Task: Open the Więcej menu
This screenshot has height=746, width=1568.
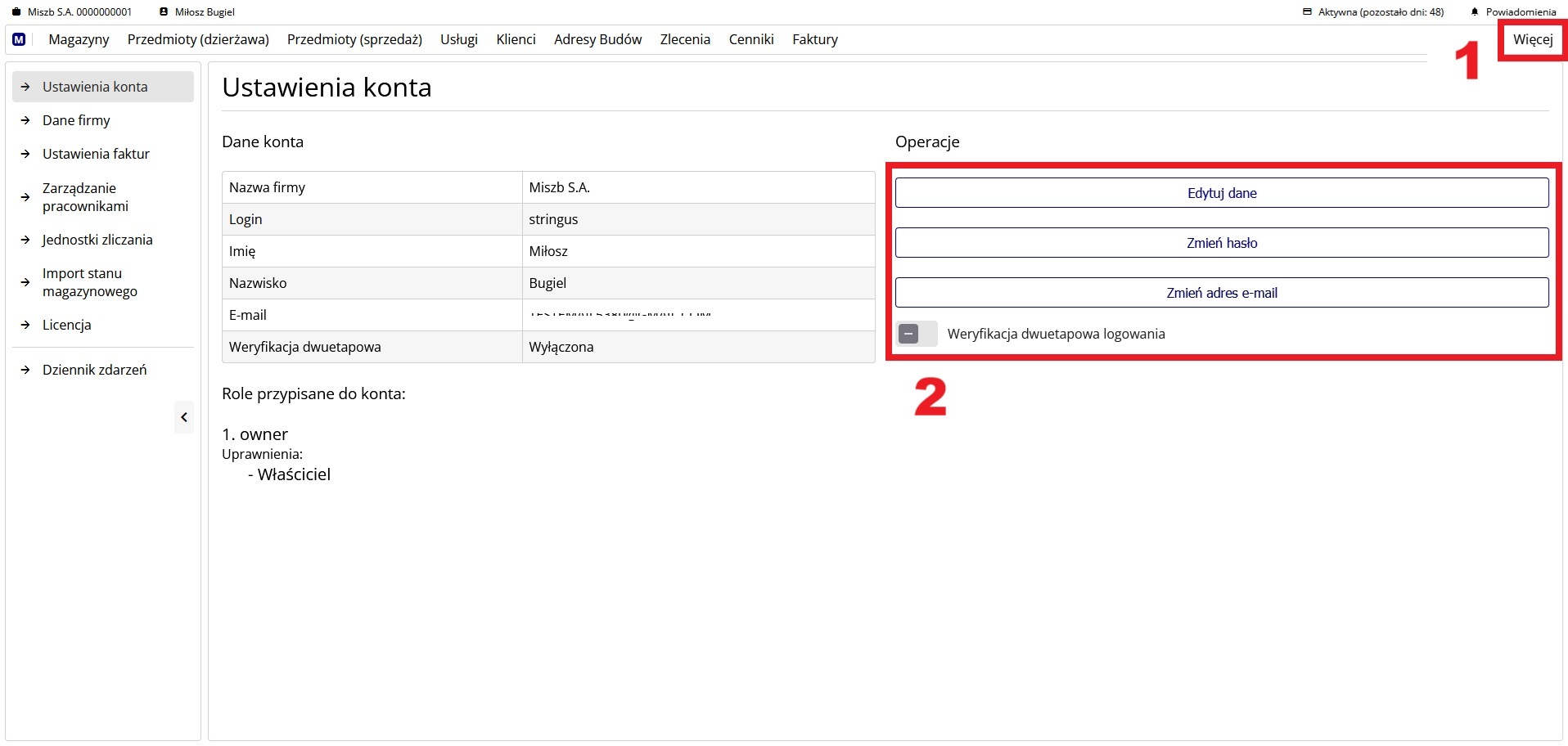Action: tap(1532, 39)
